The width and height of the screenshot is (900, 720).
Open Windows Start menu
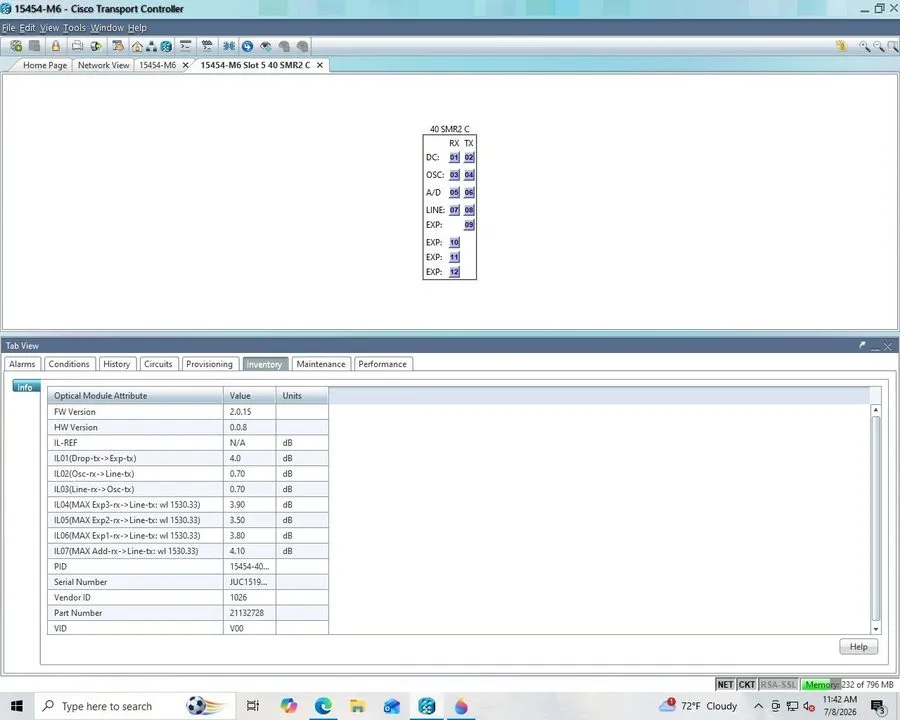[x=17, y=706]
